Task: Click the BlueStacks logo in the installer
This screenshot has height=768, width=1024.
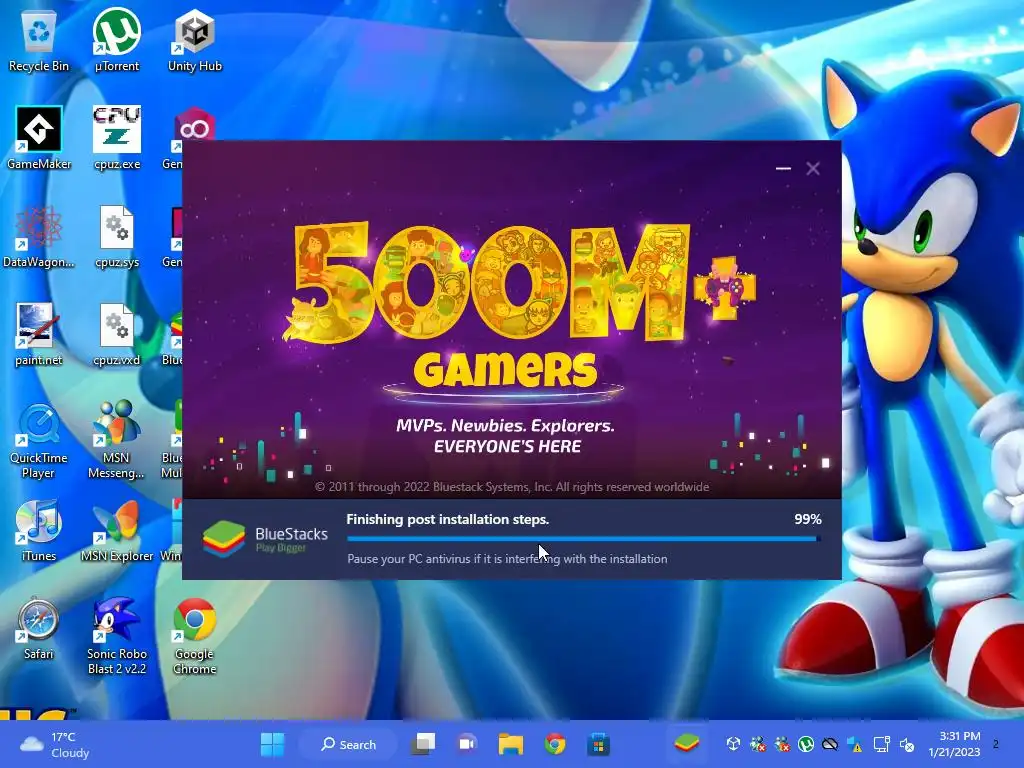Action: (264, 539)
